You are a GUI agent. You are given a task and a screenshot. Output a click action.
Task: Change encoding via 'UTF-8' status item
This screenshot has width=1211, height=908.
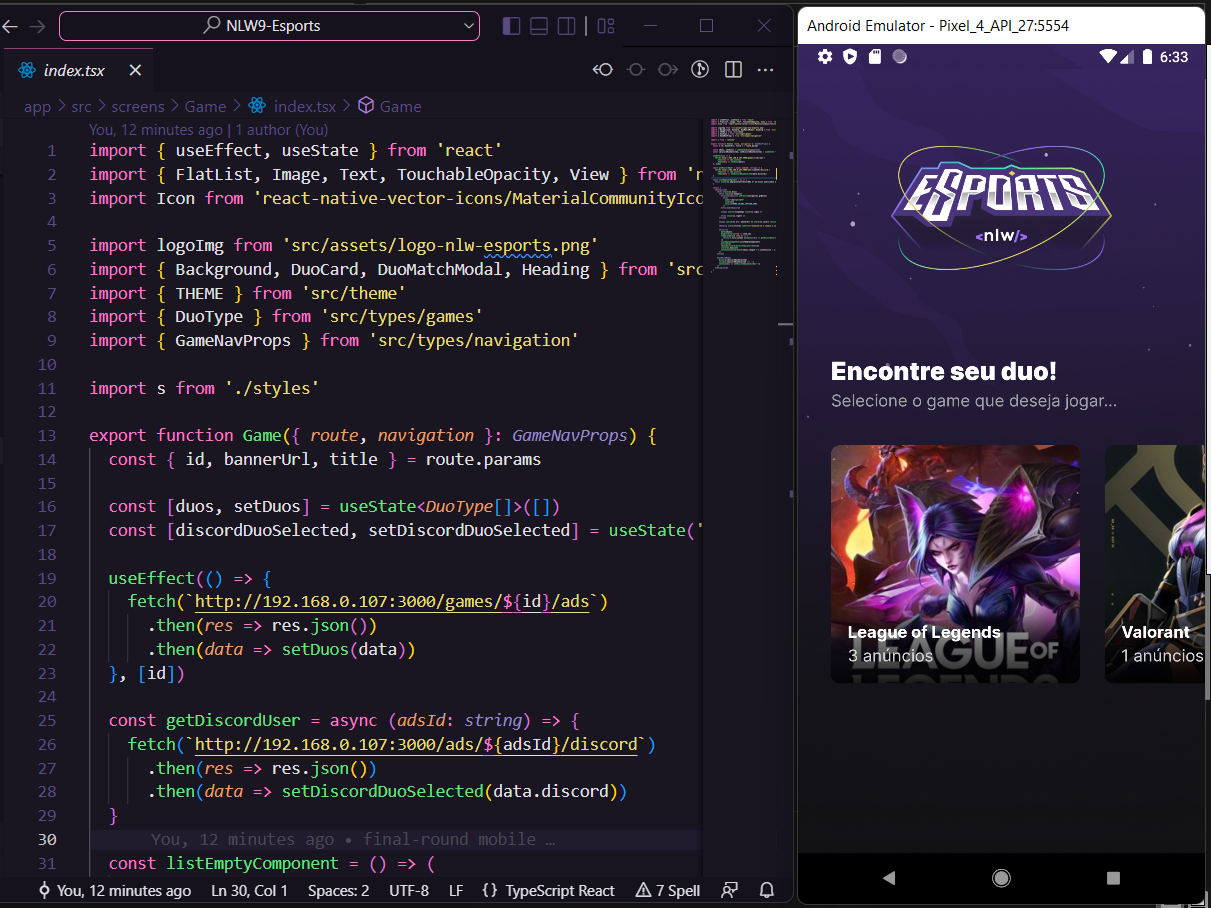[x=409, y=890]
